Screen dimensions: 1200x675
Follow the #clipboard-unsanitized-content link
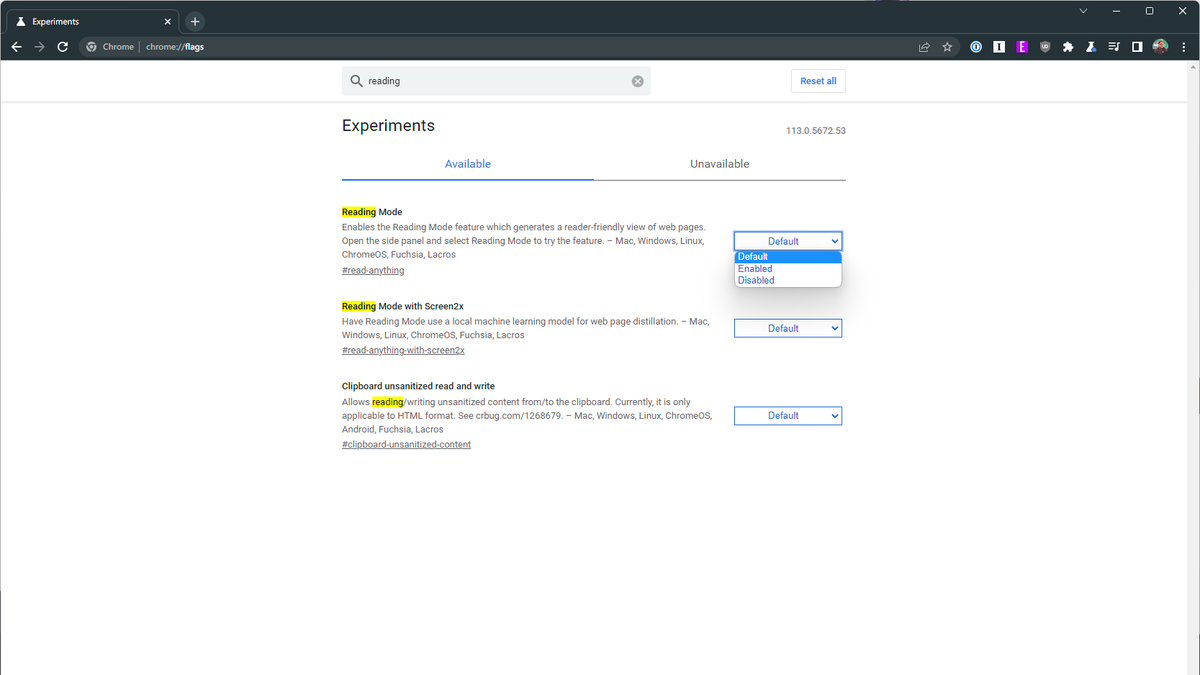(x=406, y=444)
